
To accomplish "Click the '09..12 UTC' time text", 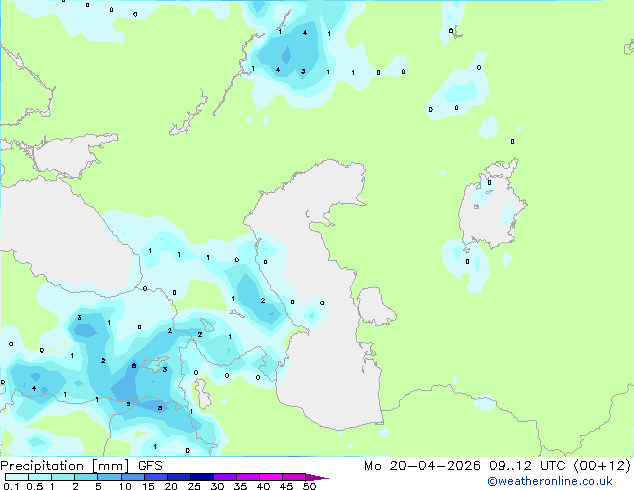I will (x=527, y=466).
